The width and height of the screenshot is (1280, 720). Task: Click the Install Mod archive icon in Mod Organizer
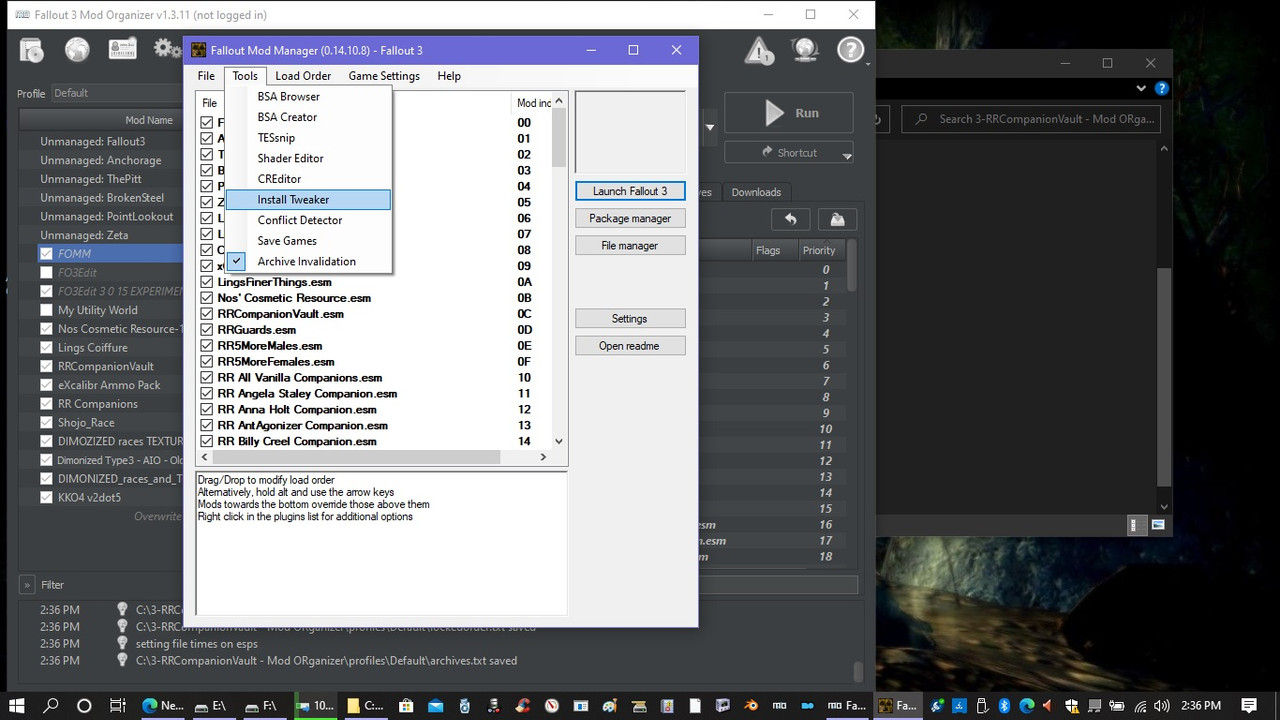[x=31, y=49]
